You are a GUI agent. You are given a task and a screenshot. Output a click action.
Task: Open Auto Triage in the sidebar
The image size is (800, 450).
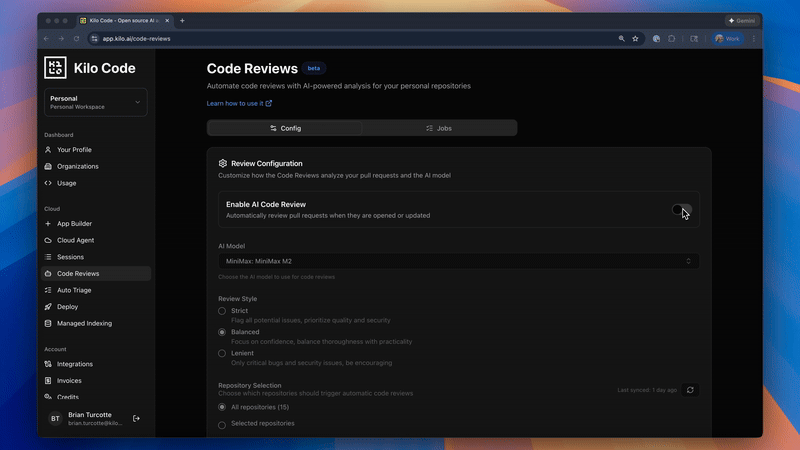[74, 290]
